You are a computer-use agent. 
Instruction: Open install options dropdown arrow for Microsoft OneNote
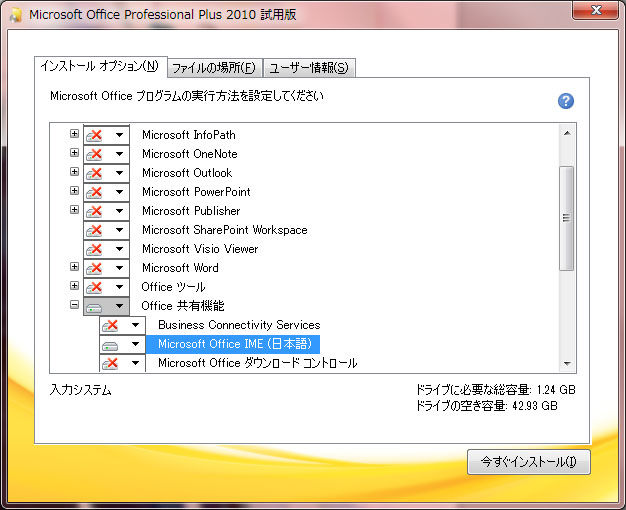(119, 154)
